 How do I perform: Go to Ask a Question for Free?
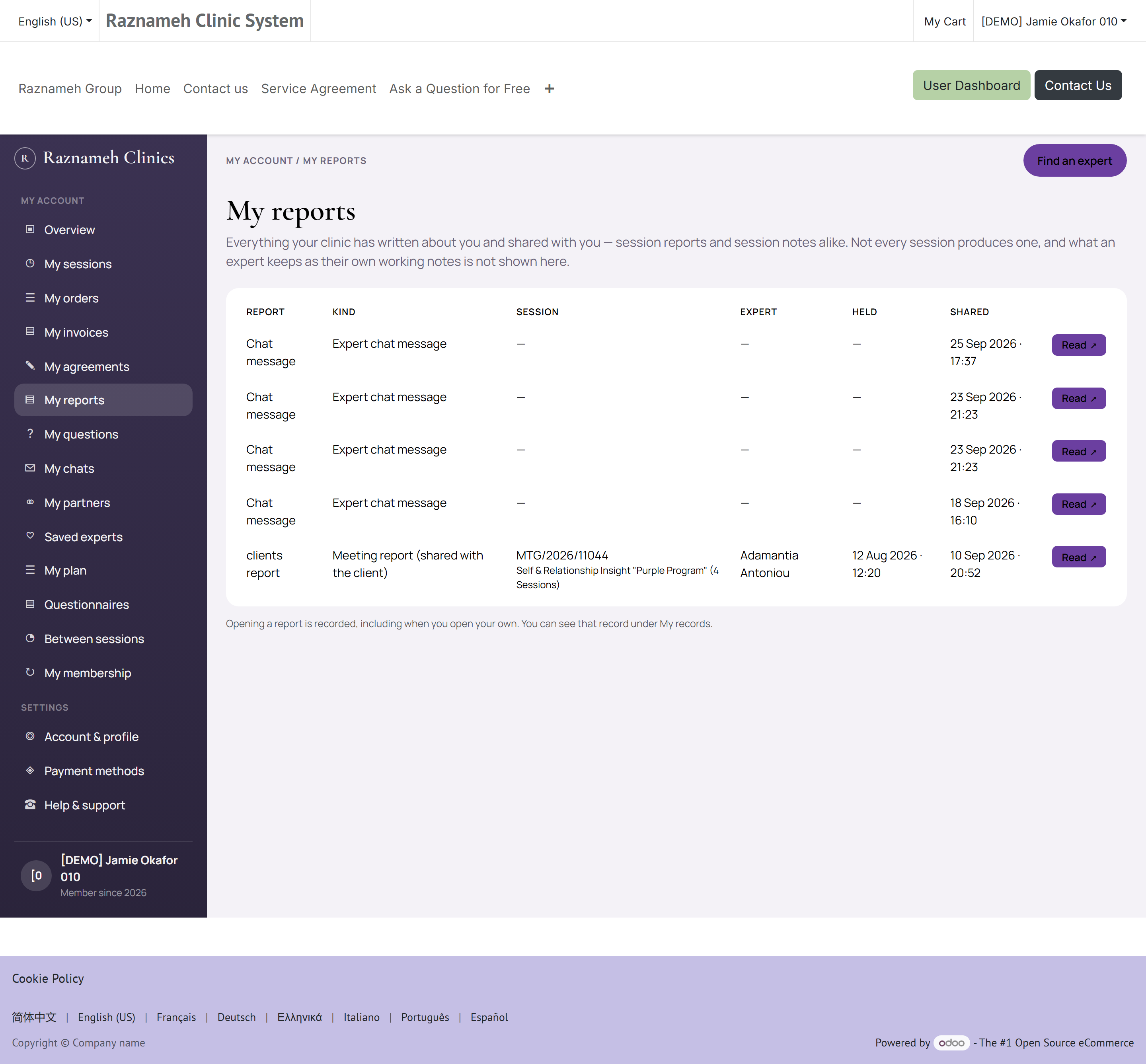point(460,89)
